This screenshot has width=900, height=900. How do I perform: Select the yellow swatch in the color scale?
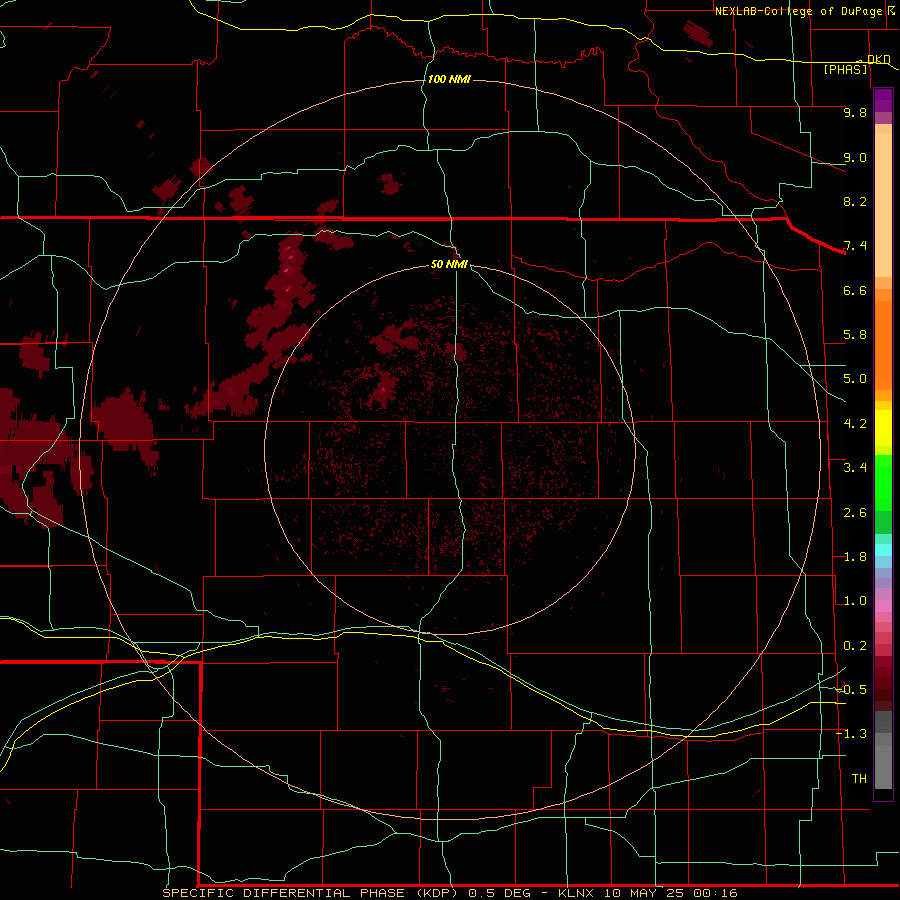click(883, 428)
